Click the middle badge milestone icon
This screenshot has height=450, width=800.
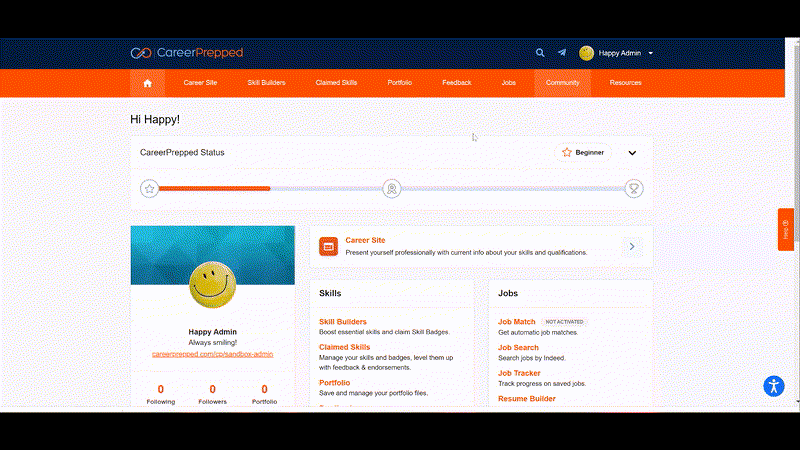(x=392, y=189)
